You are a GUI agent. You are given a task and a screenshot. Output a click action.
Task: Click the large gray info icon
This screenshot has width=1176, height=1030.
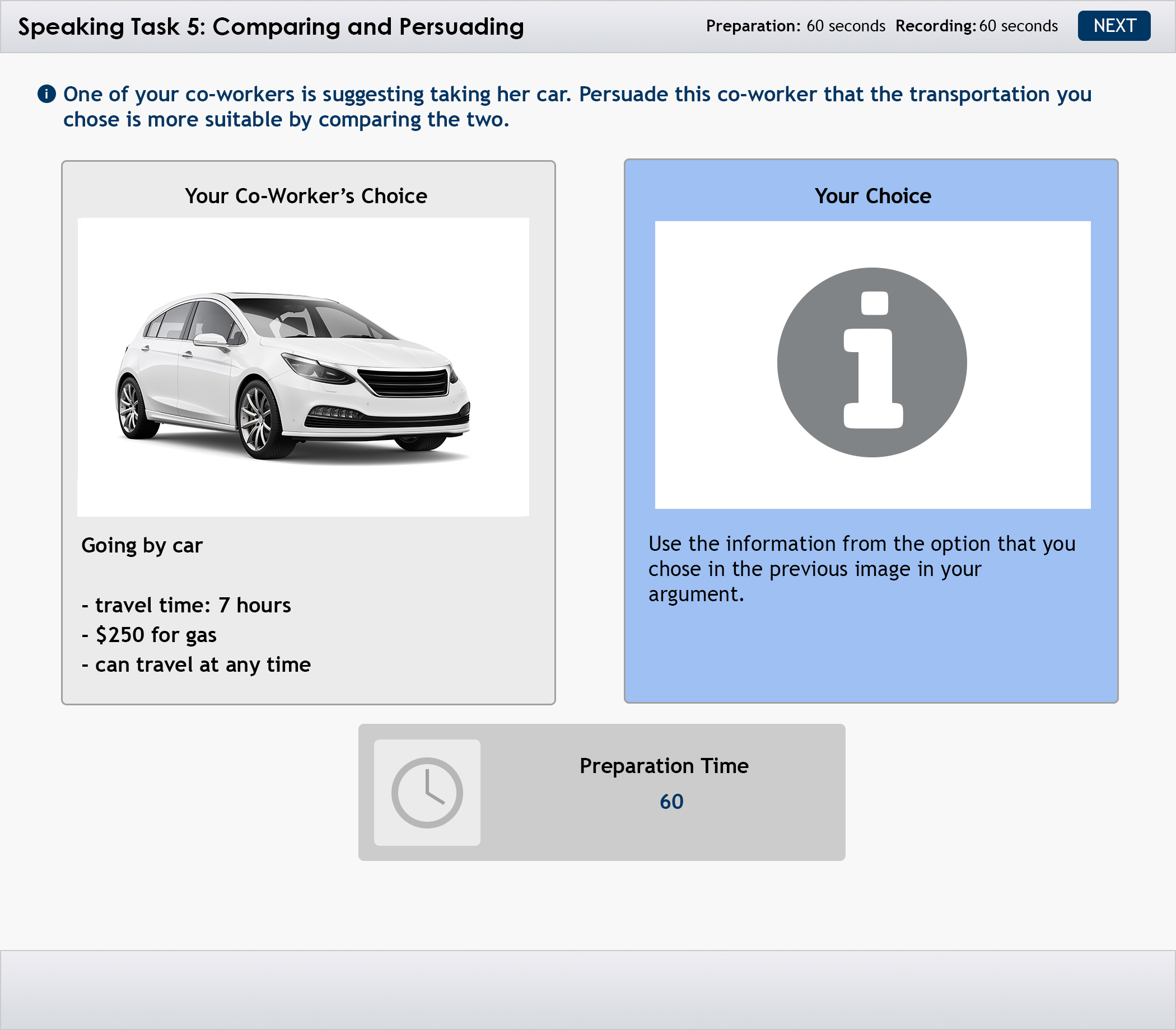(871, 362)
